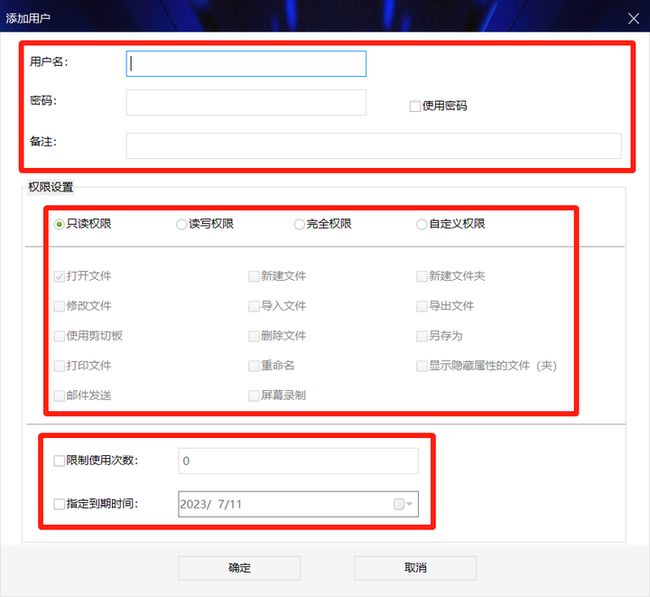The image size is (650, 597).
Task: Click the 确定 button
Action: (239, 568)
